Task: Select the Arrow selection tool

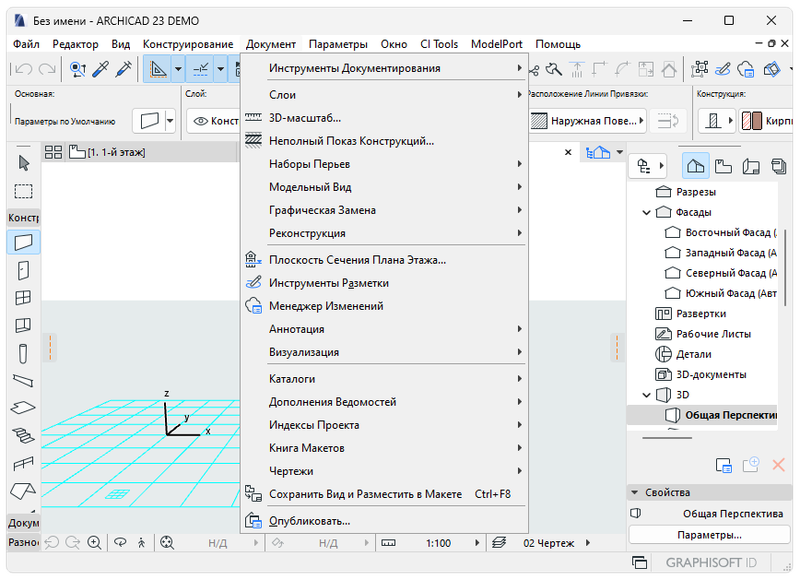Action: (23, 164)
